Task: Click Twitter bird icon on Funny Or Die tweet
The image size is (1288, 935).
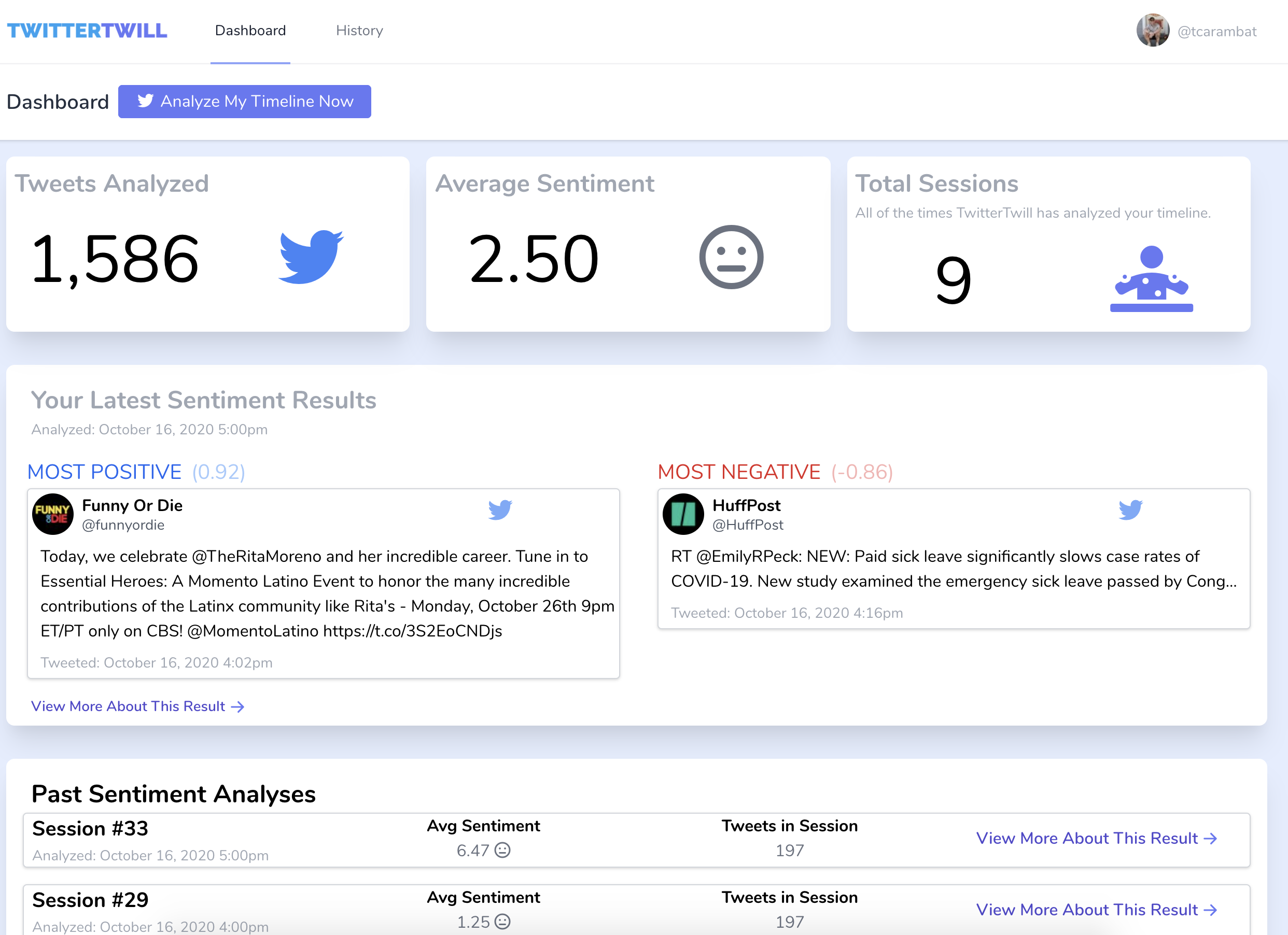Action: [x=500, y=509]
